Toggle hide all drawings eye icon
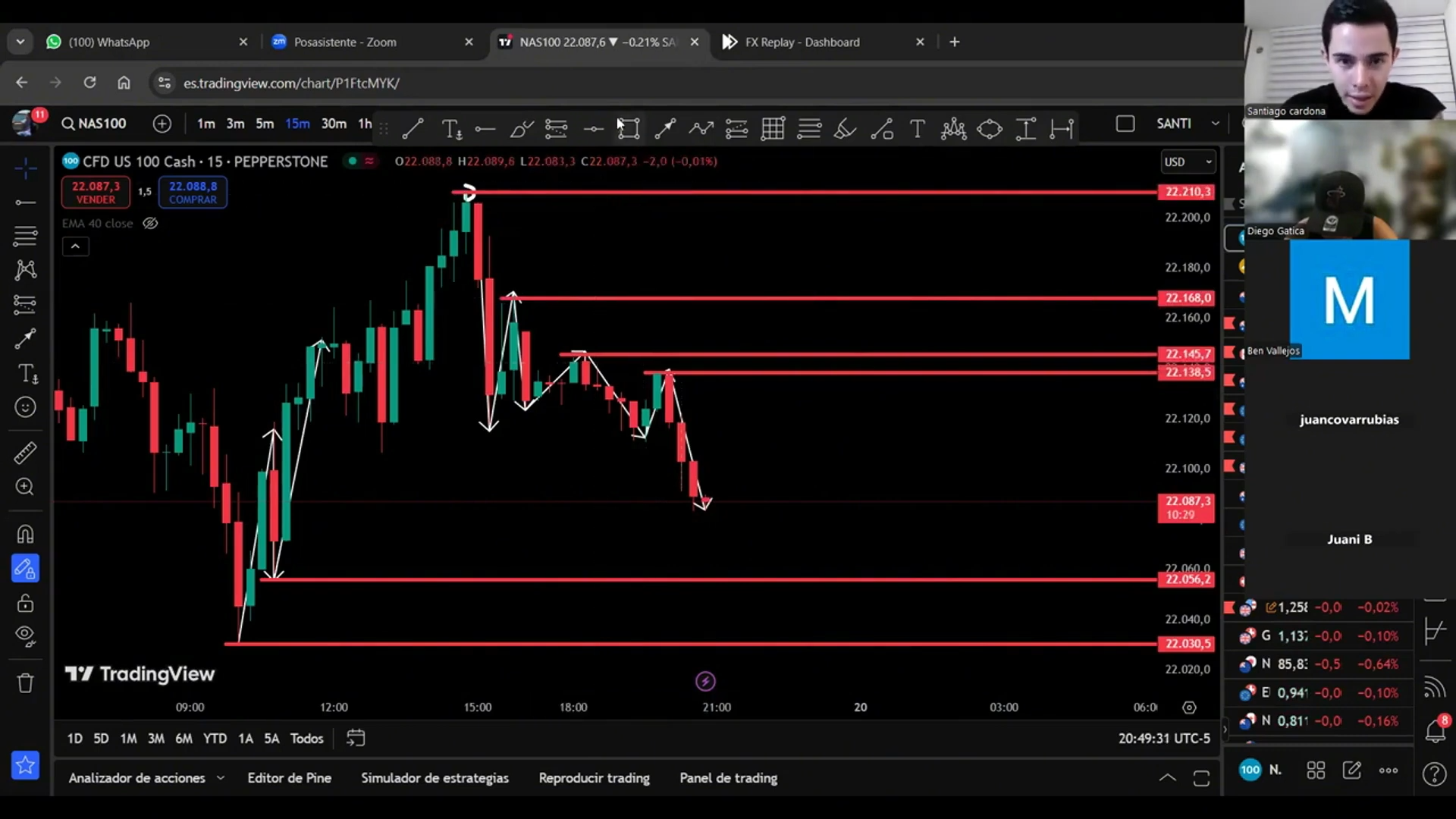 [x=25, y=635]
